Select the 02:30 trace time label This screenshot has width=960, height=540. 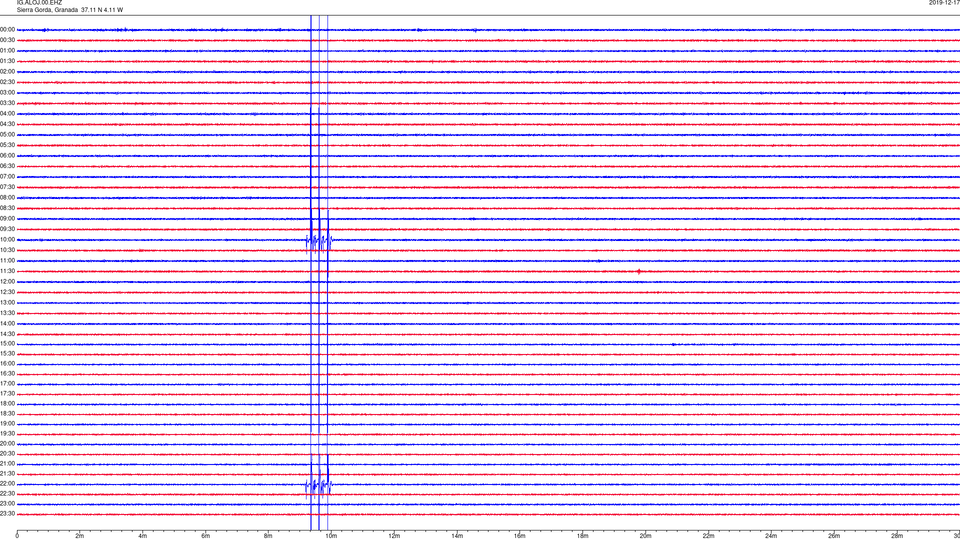click(7, 82)
